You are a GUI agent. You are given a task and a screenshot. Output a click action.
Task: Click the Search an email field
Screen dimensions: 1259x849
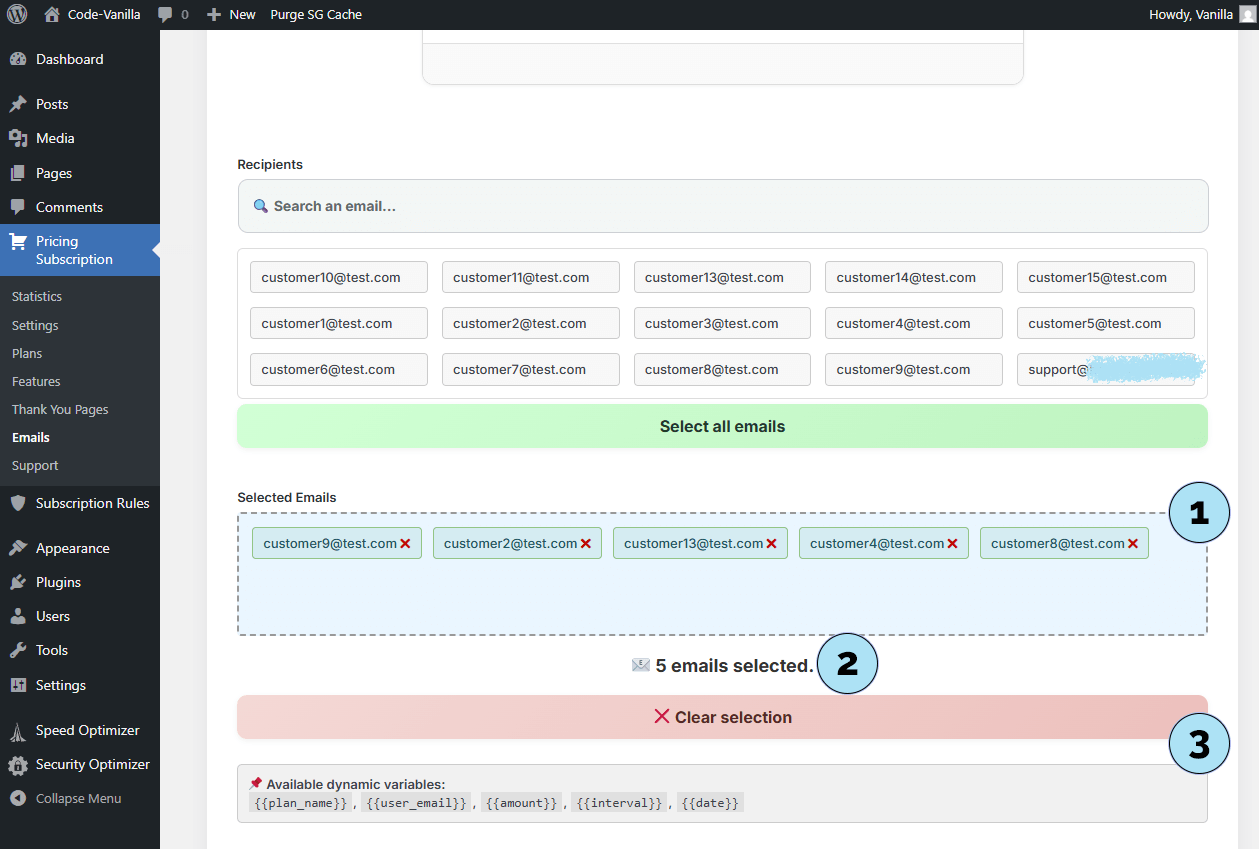[722, 206]
